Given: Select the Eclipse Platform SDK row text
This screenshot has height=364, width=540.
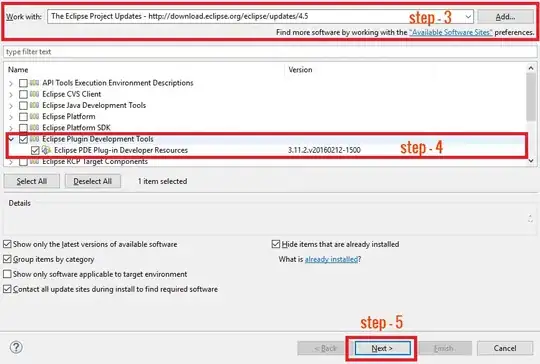Looking at the screenshot, I should click(76, 128).
